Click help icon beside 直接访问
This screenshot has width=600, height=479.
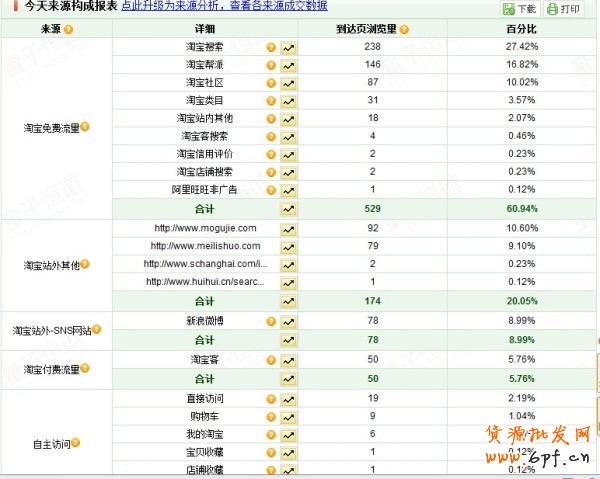click(x=271, y=399)
